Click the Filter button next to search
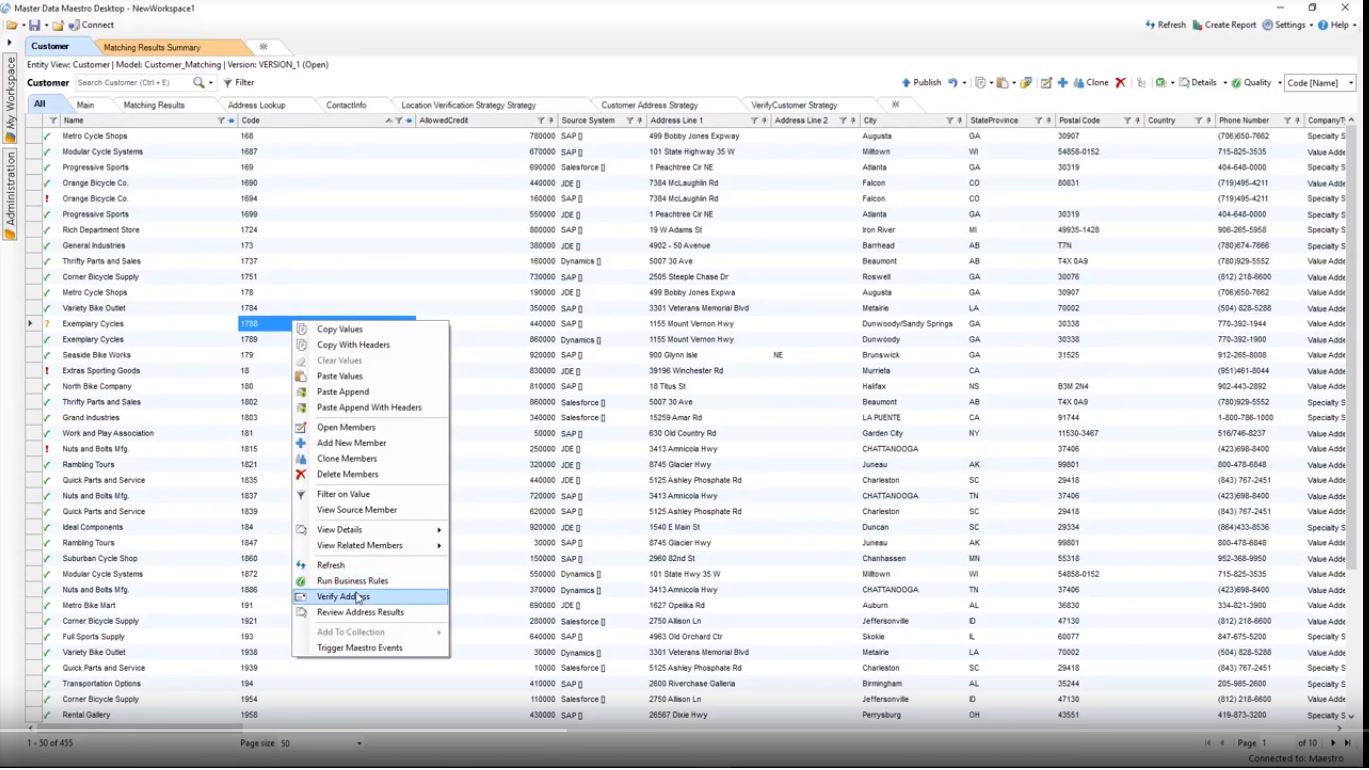 pyautogui.click(x=238, y=83)
